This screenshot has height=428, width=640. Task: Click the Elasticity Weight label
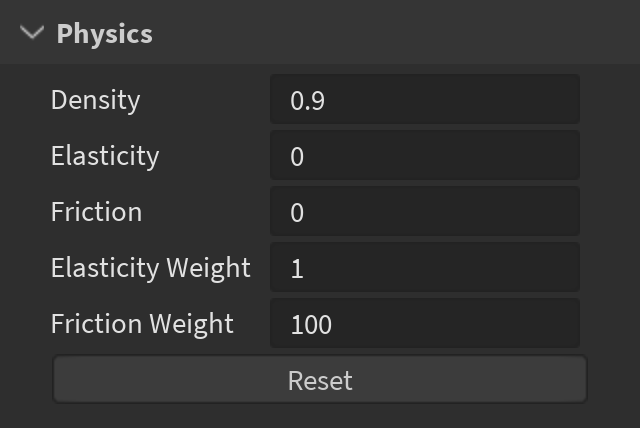(x=150, y=268)
